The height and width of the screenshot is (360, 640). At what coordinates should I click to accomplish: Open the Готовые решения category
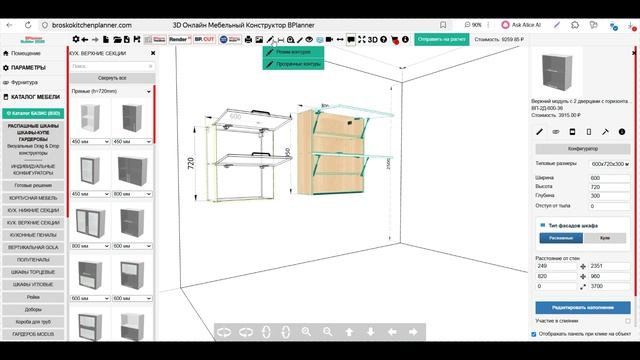point(33,185)
